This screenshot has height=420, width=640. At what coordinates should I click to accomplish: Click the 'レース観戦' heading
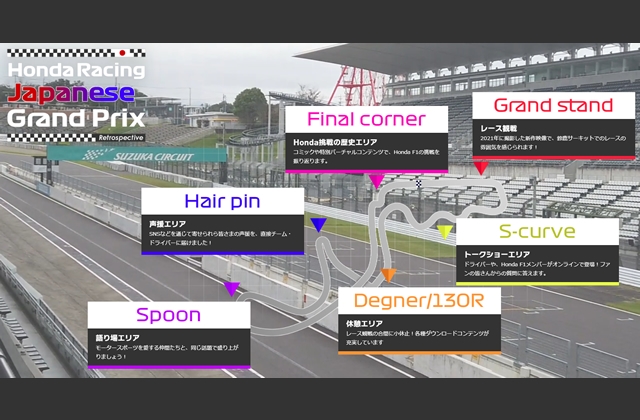point(499,129)
